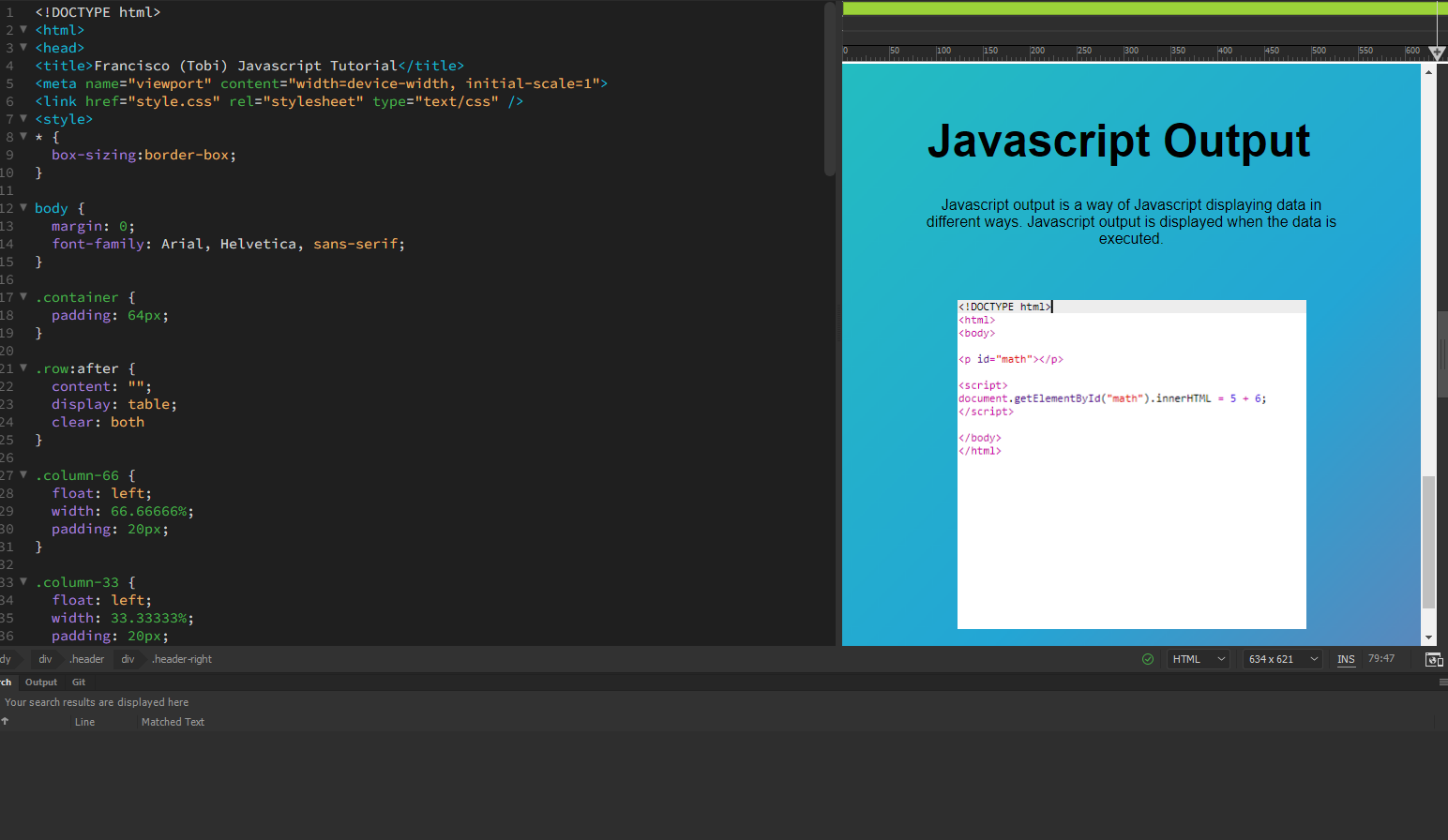The image size is (1448, 840).
Task: Click the Matched Text column header
Action: [173, 722]
